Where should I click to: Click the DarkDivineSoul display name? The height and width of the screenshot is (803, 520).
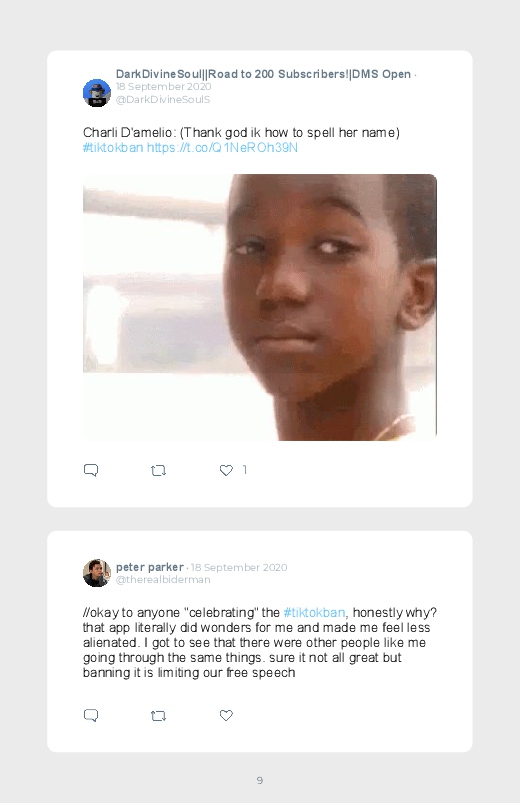coord(263,74)
